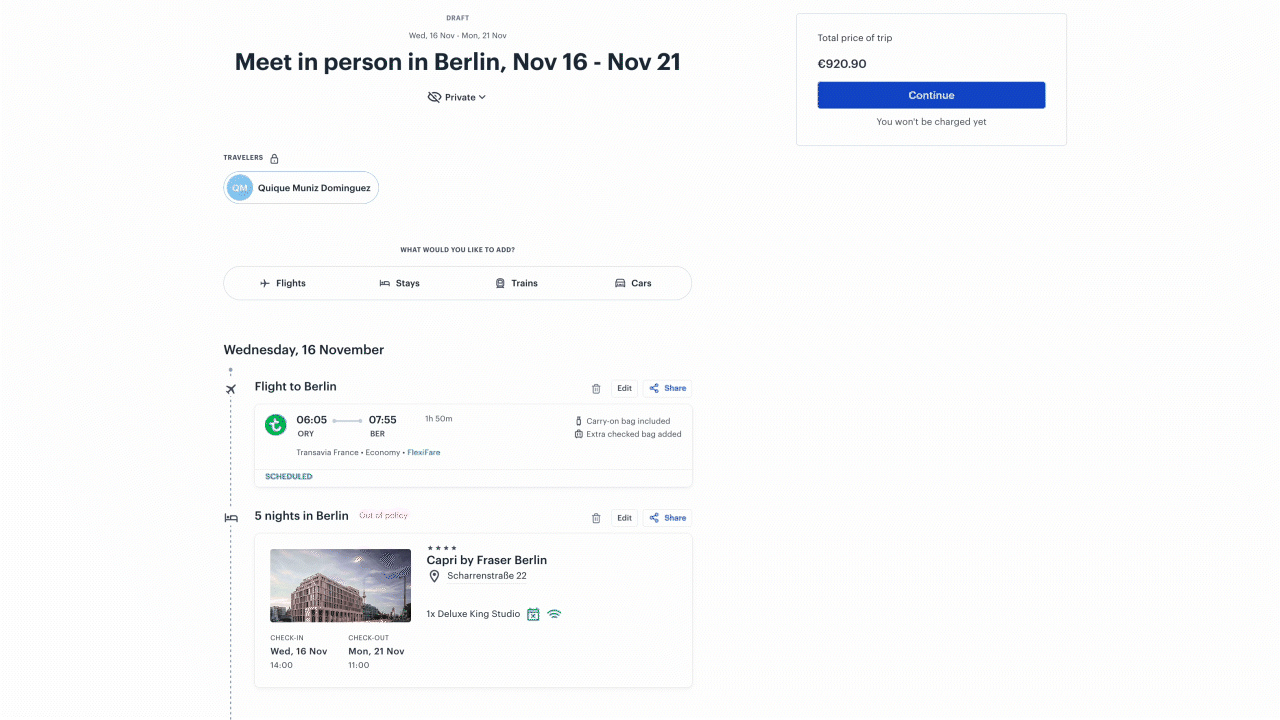
Task: Choose the Trains option
Action: click(x=516, y=283)
